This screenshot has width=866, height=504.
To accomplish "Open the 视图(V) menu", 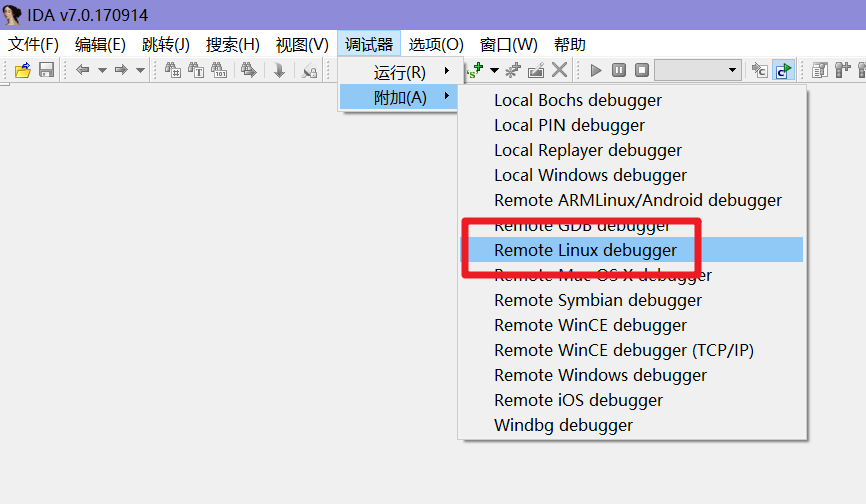I will (x=302, y=44).
